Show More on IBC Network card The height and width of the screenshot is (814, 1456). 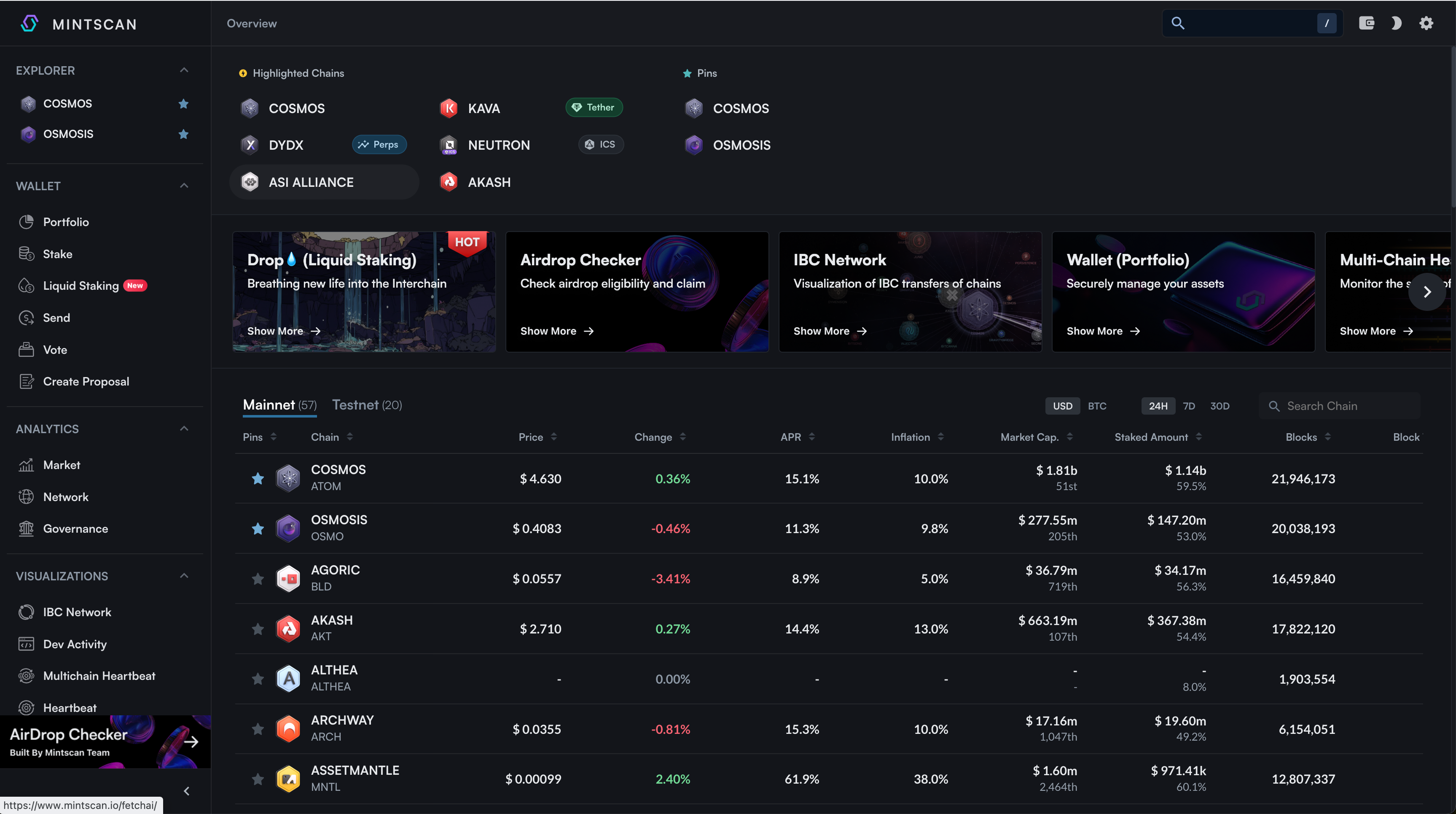pyautogui.click(x=830, y=331)
